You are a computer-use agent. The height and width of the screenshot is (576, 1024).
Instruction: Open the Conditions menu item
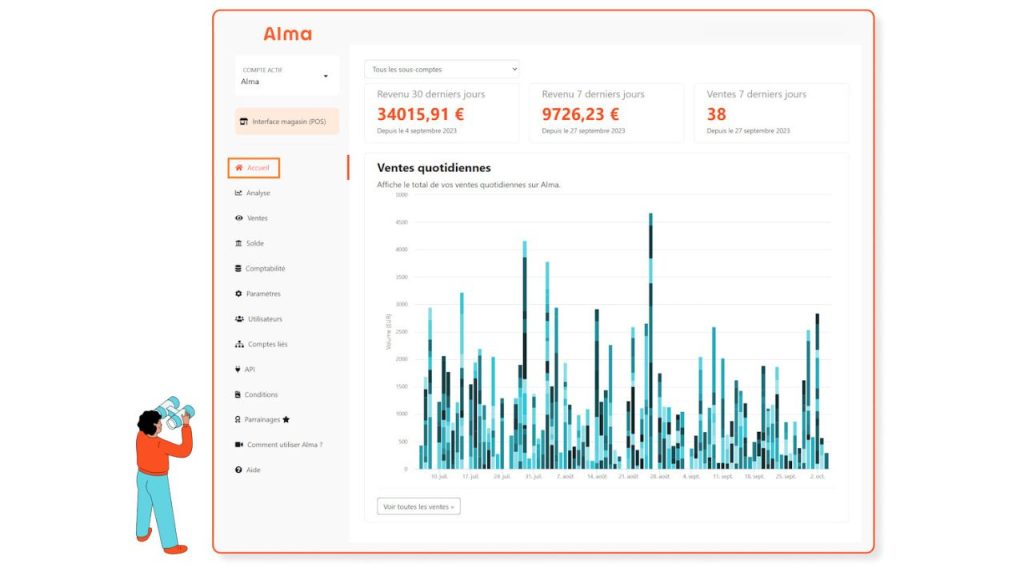click(x=260, y=395)
